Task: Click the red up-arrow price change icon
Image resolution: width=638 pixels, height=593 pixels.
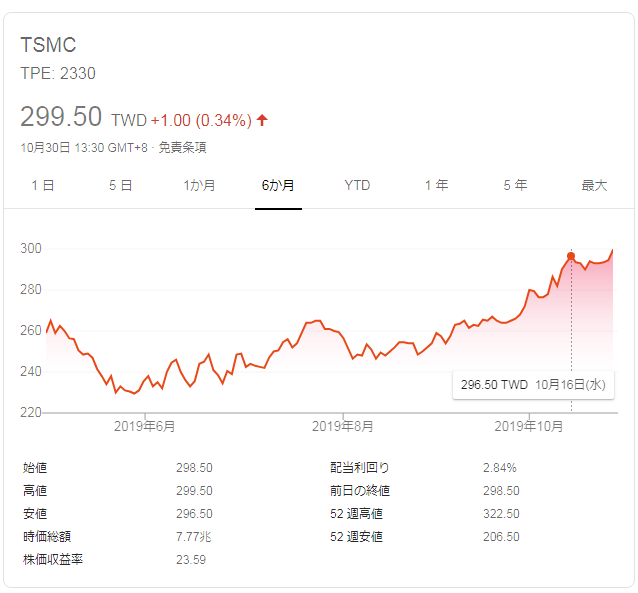Action: point(263,120)
